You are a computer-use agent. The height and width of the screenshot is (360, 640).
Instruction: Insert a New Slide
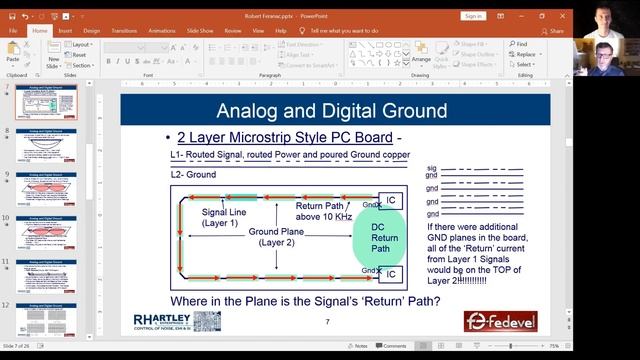[54, 55]
